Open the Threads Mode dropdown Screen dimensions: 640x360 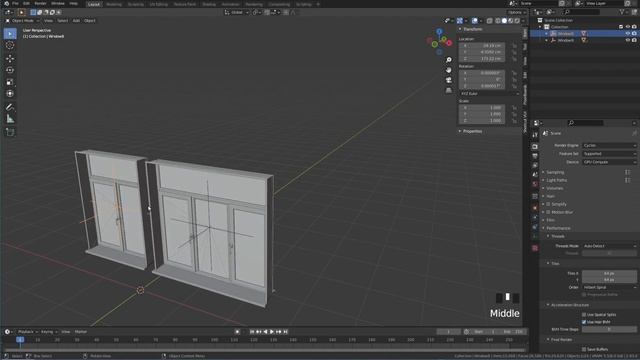coord(609,246)
